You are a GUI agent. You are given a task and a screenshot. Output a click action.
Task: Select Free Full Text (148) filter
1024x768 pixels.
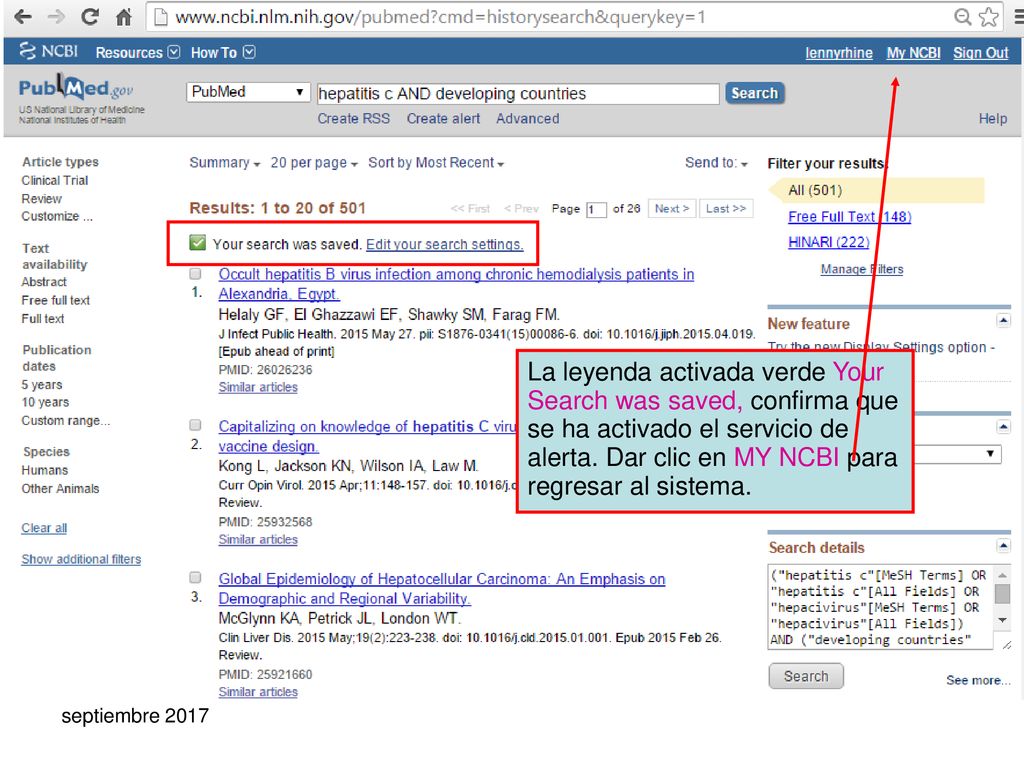(849, 216)
